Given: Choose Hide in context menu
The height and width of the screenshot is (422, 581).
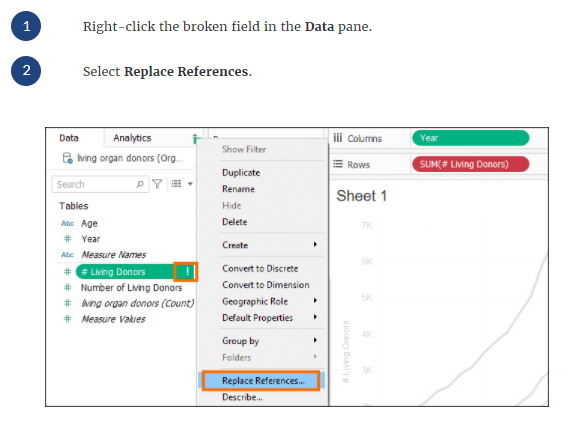Looking at the screenshot, I should click(232, 205).
